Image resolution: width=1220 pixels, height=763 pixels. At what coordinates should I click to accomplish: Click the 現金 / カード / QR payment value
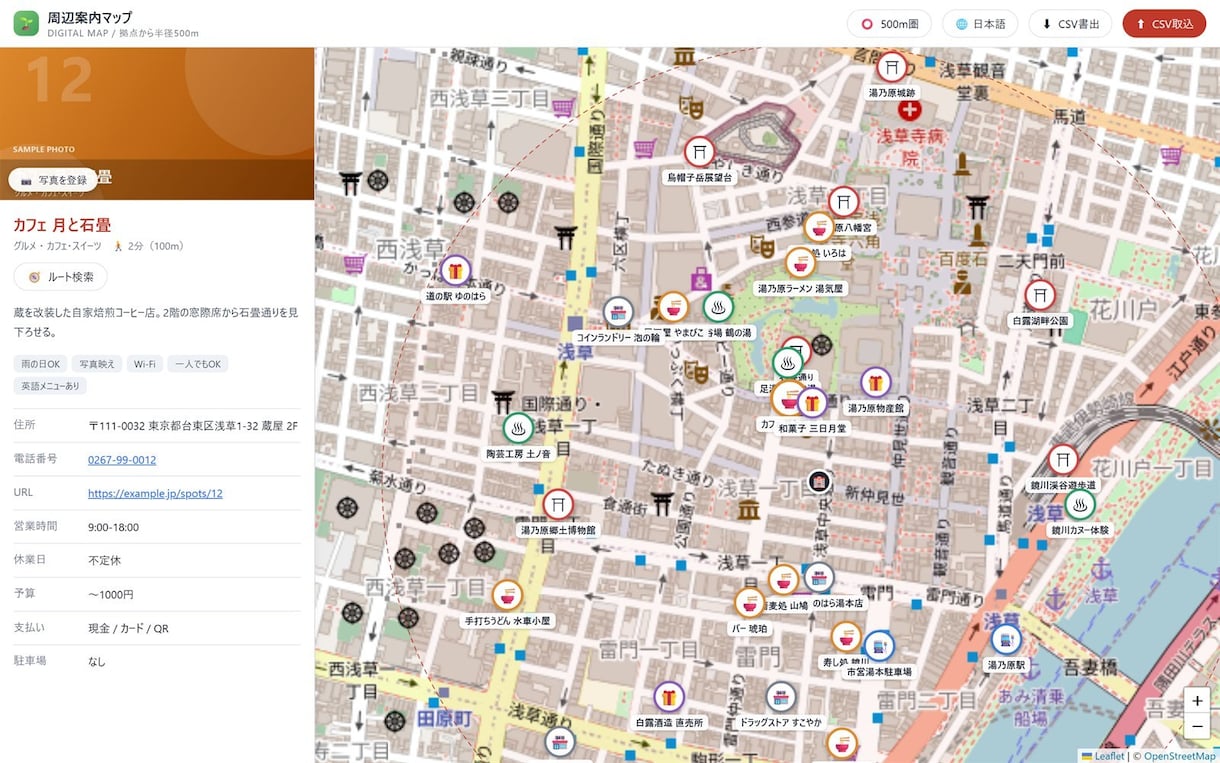tap(128, 628)
